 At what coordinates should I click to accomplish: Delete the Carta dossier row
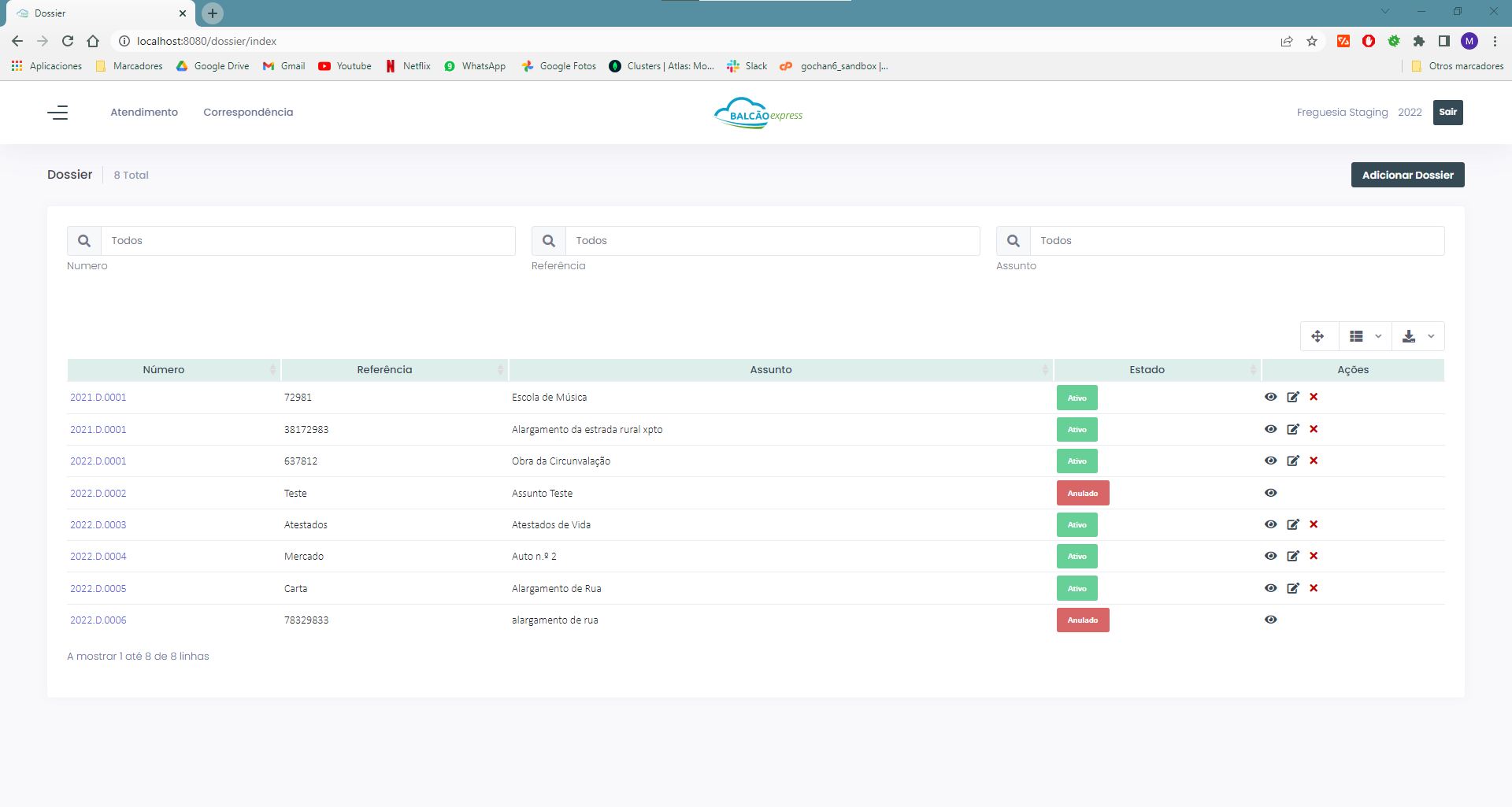click(1314, 588)
